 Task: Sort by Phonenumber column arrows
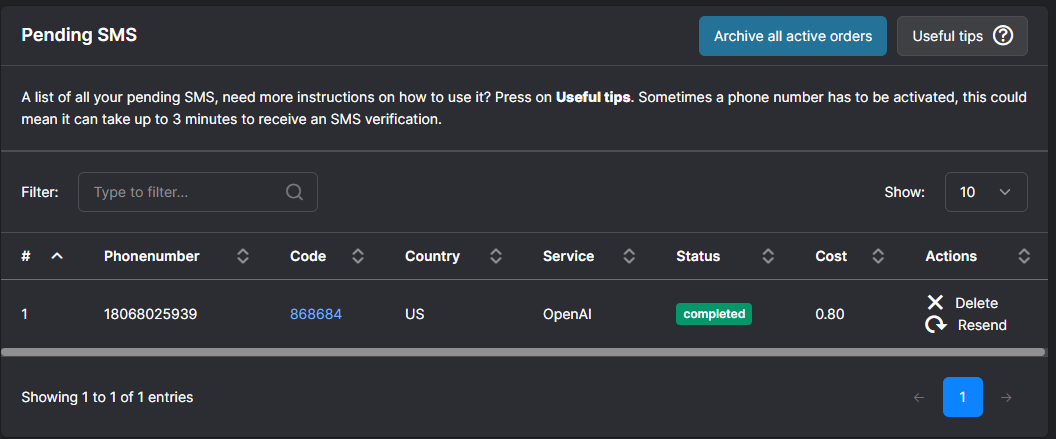coord(243,256)
